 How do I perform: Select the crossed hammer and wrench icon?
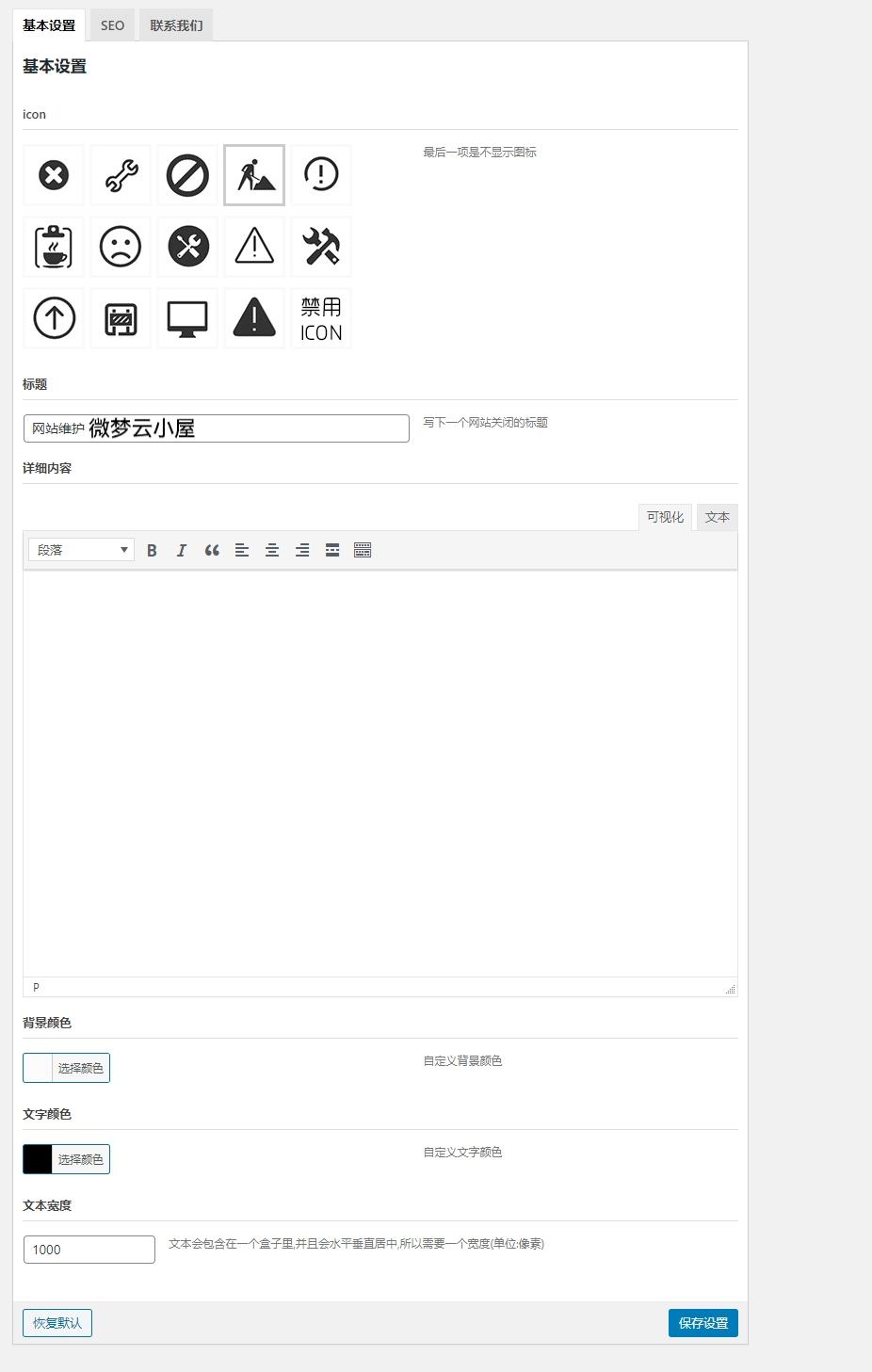[x=321, y=247]
